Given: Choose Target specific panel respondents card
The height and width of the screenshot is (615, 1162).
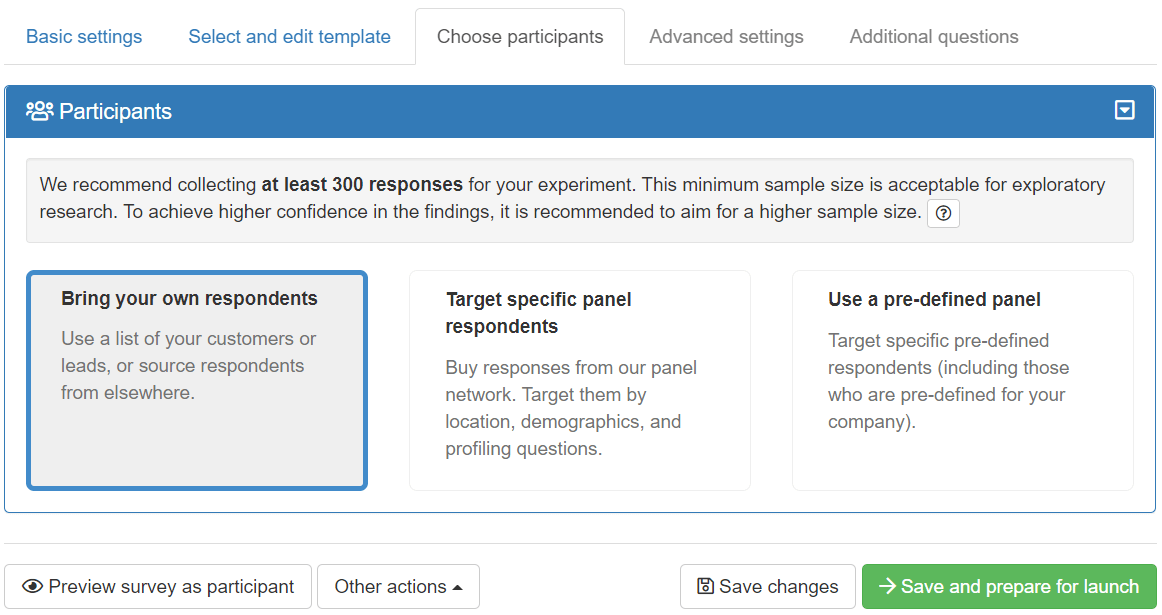Looking at the screenshot, I should tap(579, 380).
